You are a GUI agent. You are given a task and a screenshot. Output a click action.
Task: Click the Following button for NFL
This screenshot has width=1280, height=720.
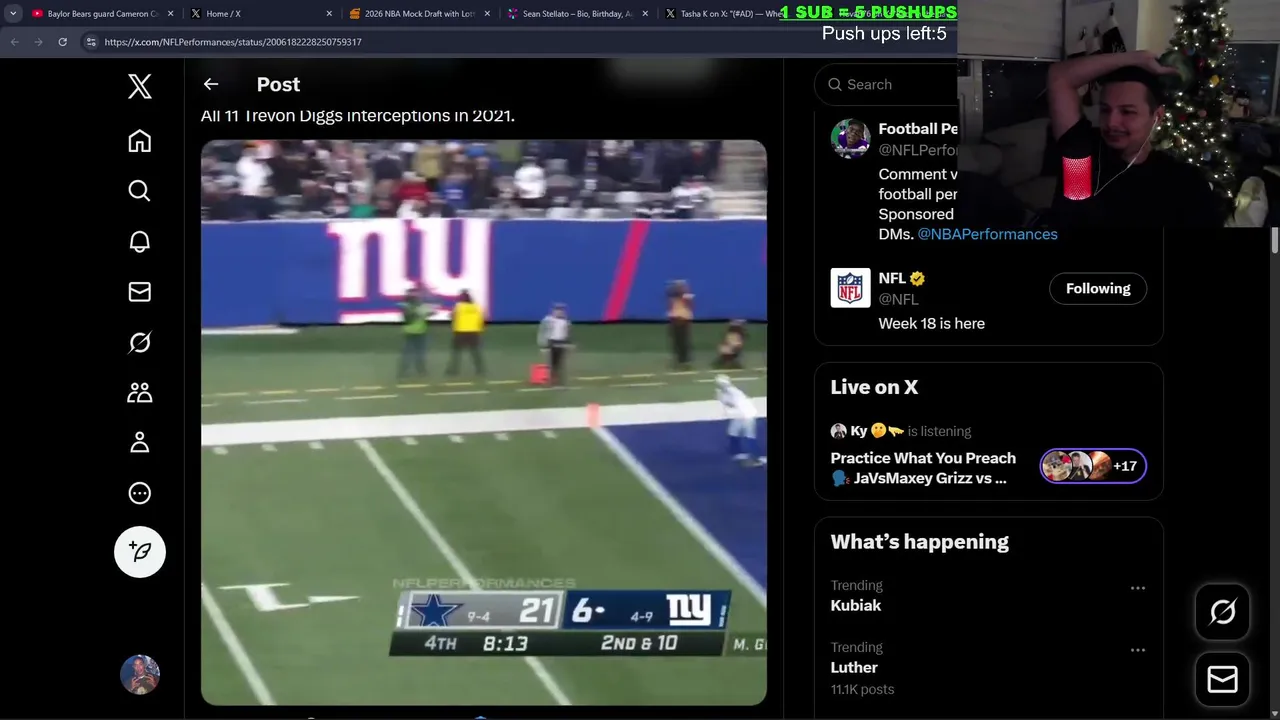point(1098,289)
